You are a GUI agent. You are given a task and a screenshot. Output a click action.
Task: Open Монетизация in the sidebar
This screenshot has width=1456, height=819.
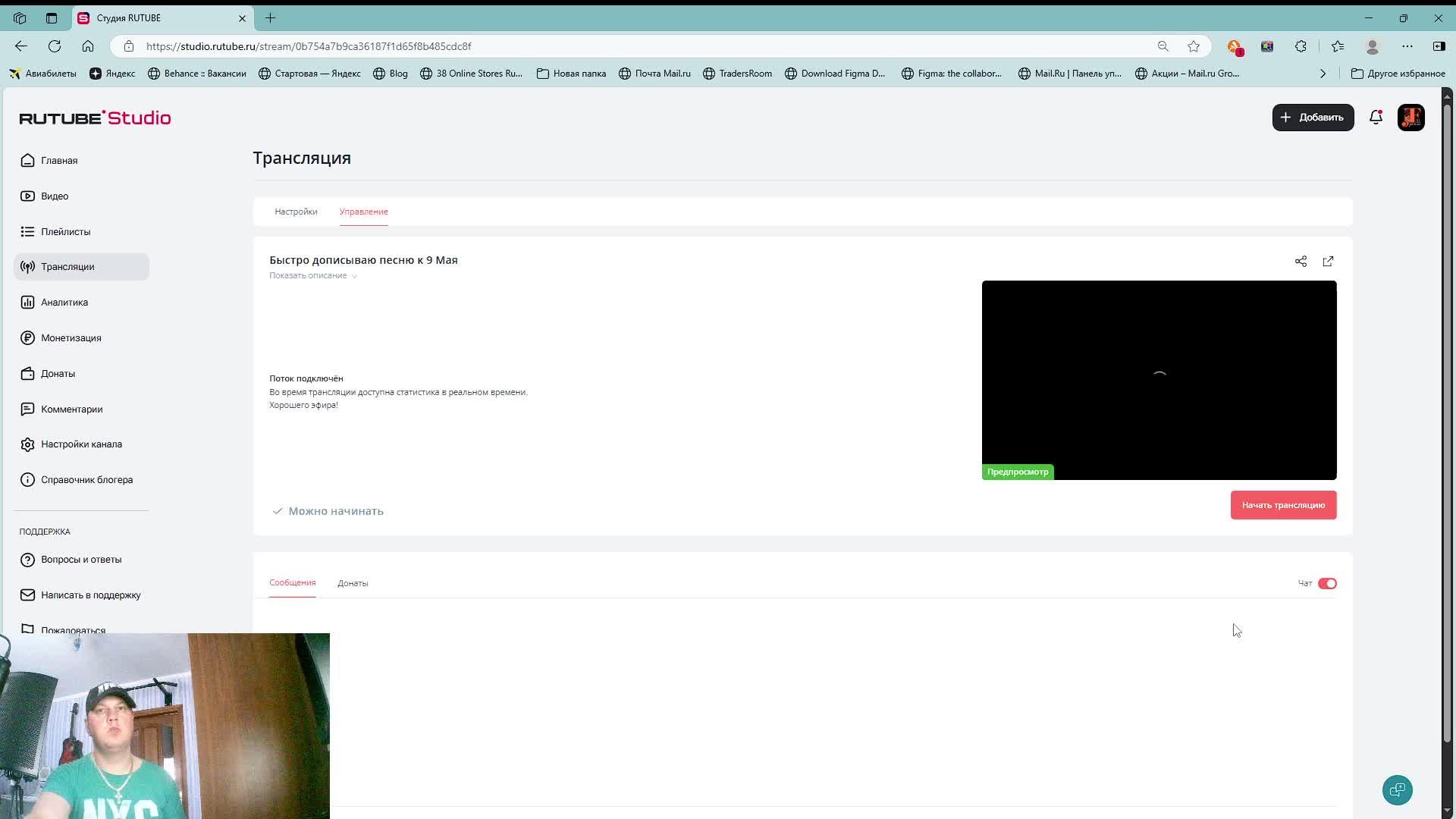(x=71, y=338)
